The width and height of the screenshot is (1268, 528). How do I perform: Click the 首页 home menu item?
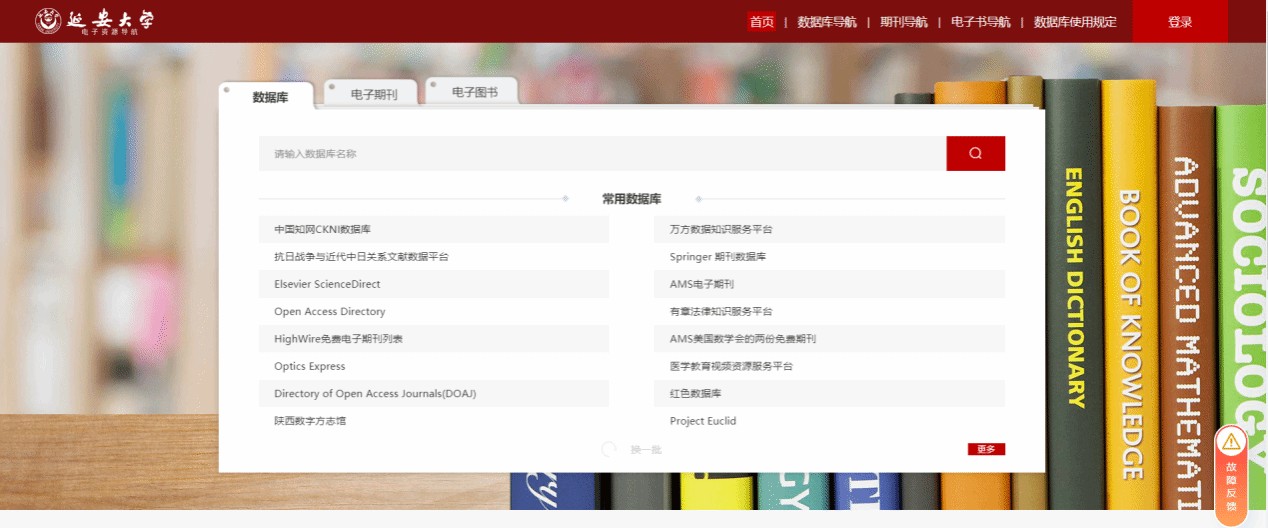[761, 22]
